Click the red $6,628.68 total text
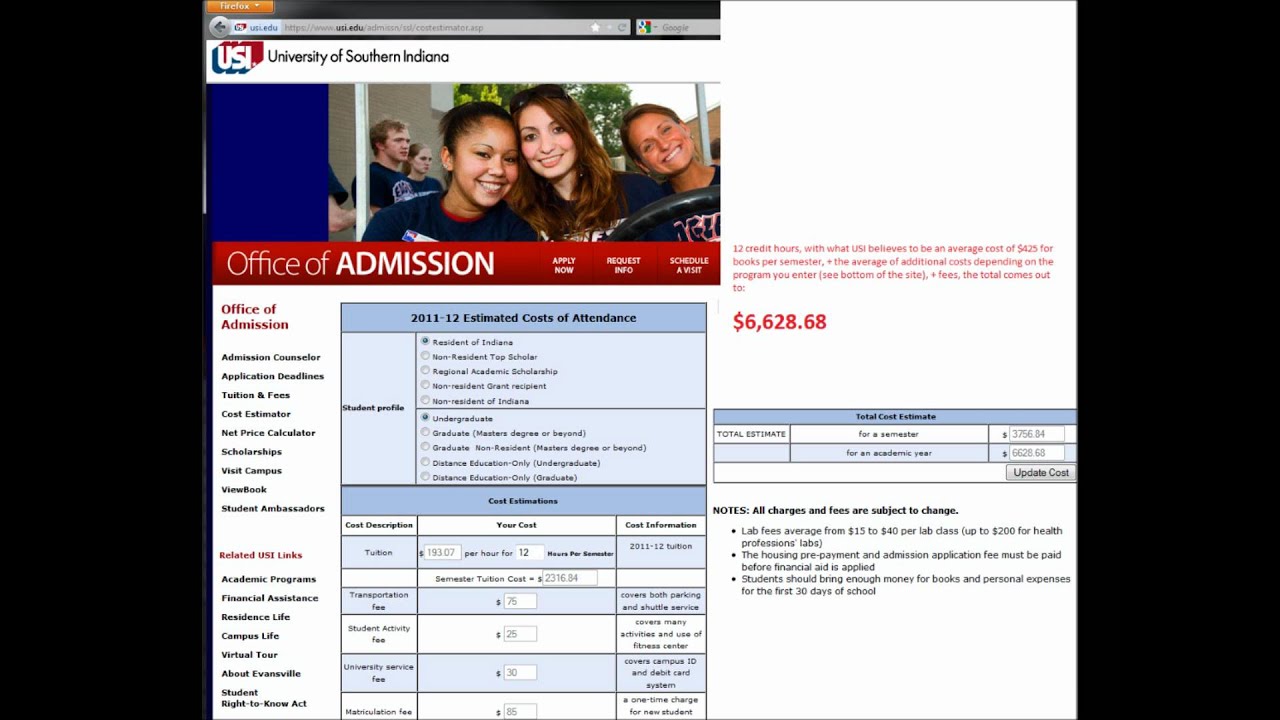Screen dimensions: 1280x720 point(780,322)
